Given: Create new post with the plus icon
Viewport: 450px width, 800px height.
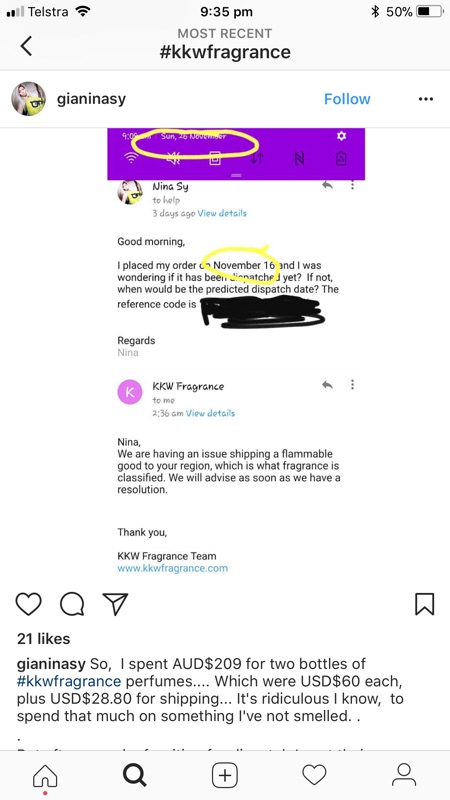Looking at the screenshot, I should [224, 776].
